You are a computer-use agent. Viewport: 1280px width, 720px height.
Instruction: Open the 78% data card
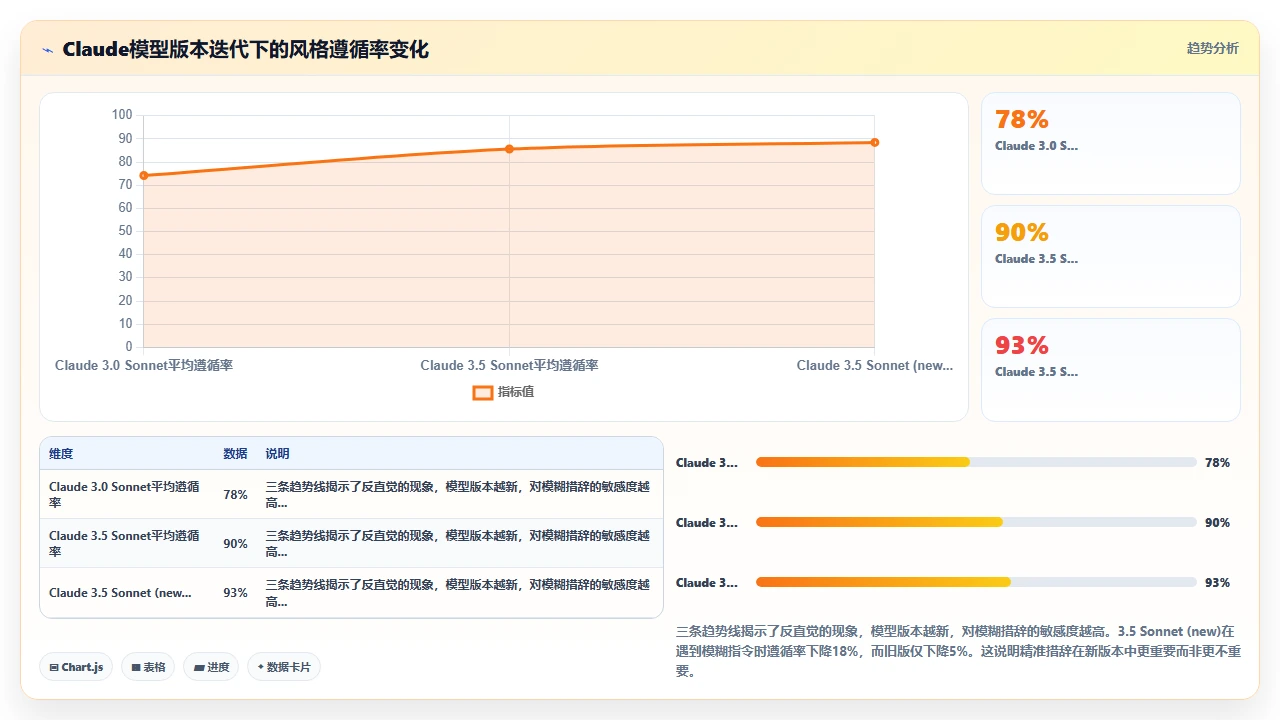point(1110,143)
